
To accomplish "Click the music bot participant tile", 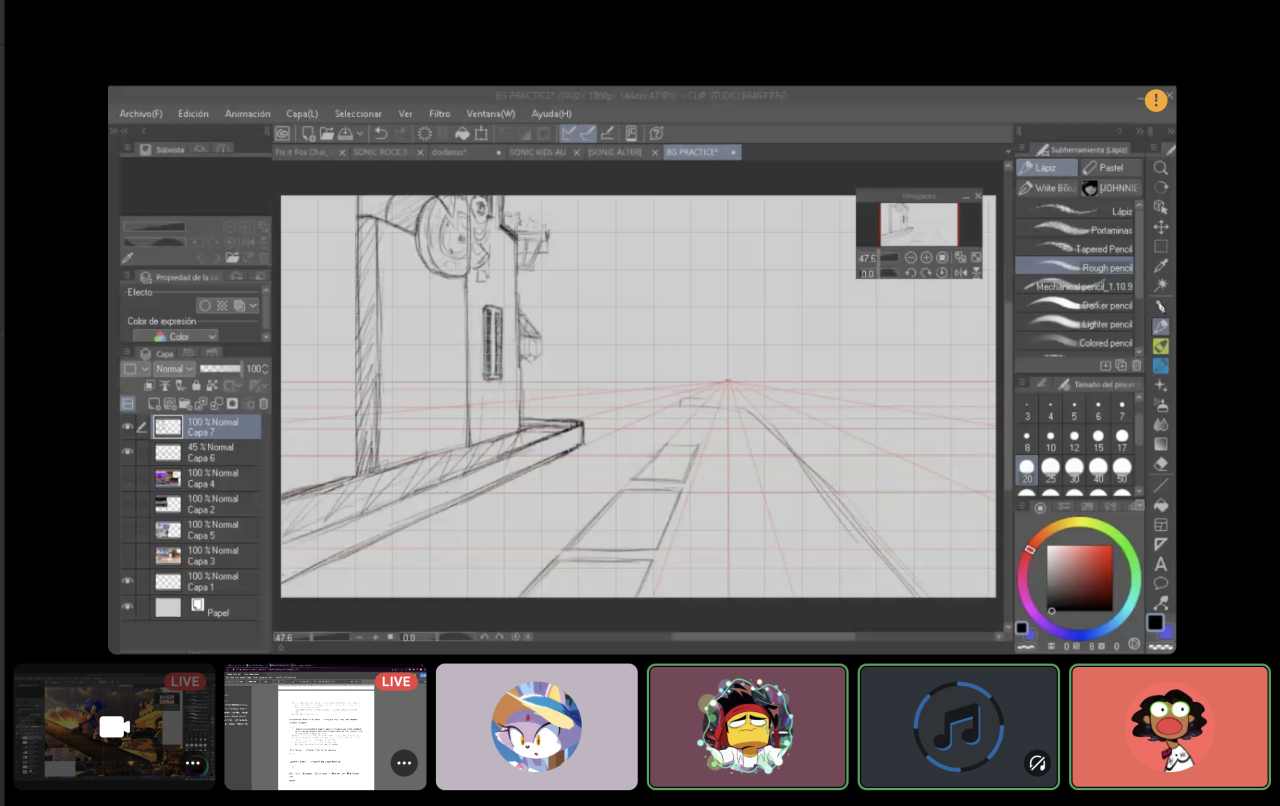I will tap(959, 727).
